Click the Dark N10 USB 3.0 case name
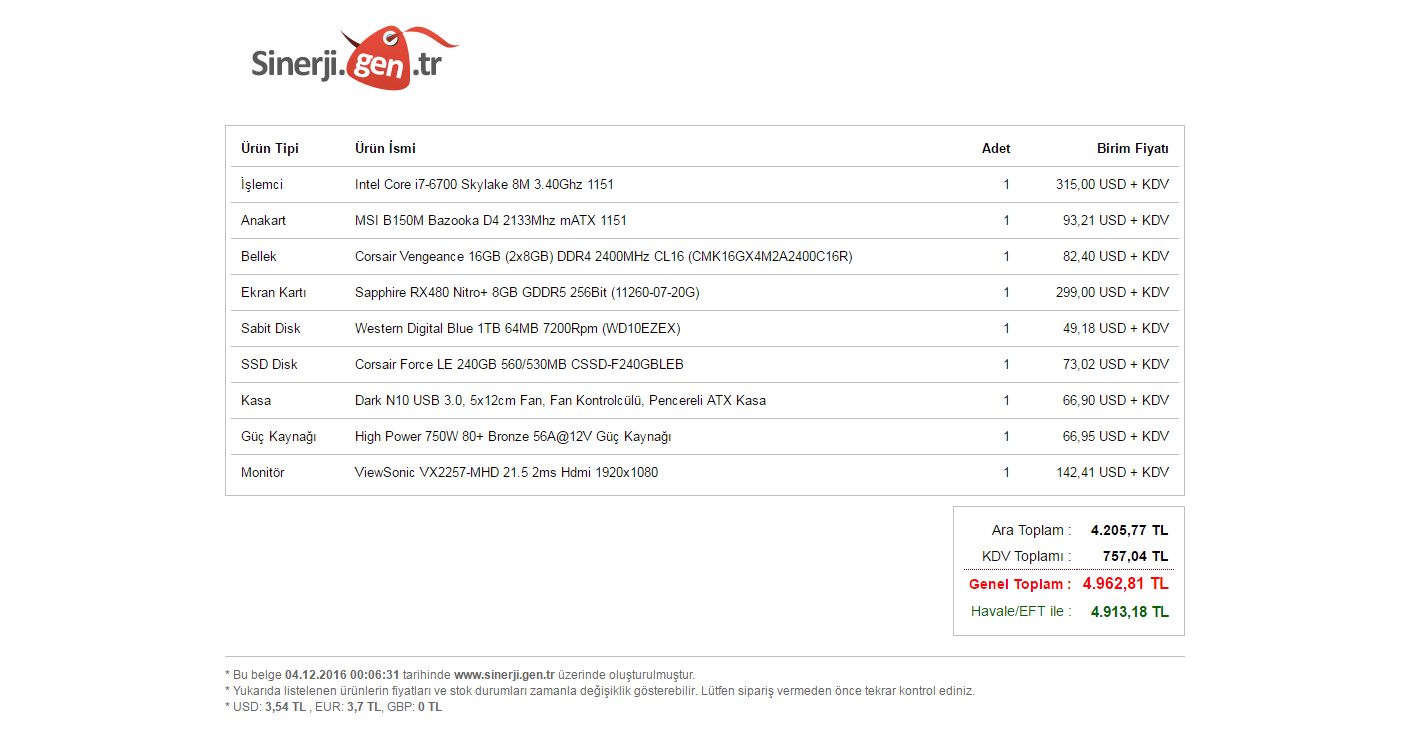This screenshot has height=751, width=1424. click(x=561, y=401)
